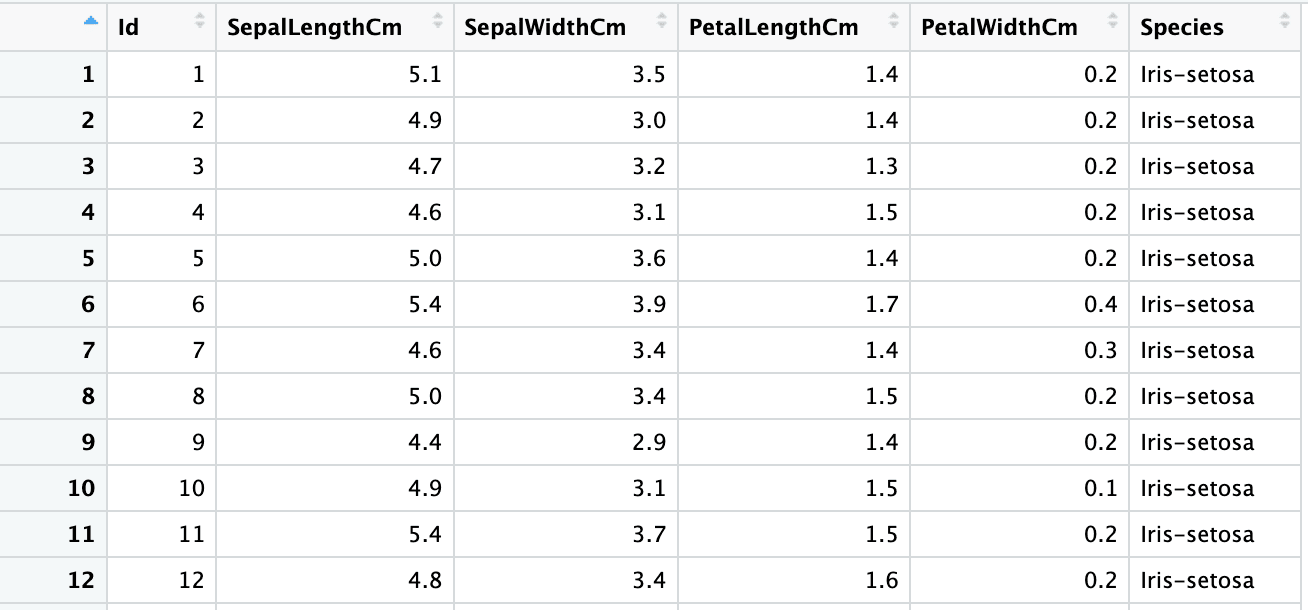
Task: Click the SepalLengthCm sort arrows icon
Action: (437, 21)
